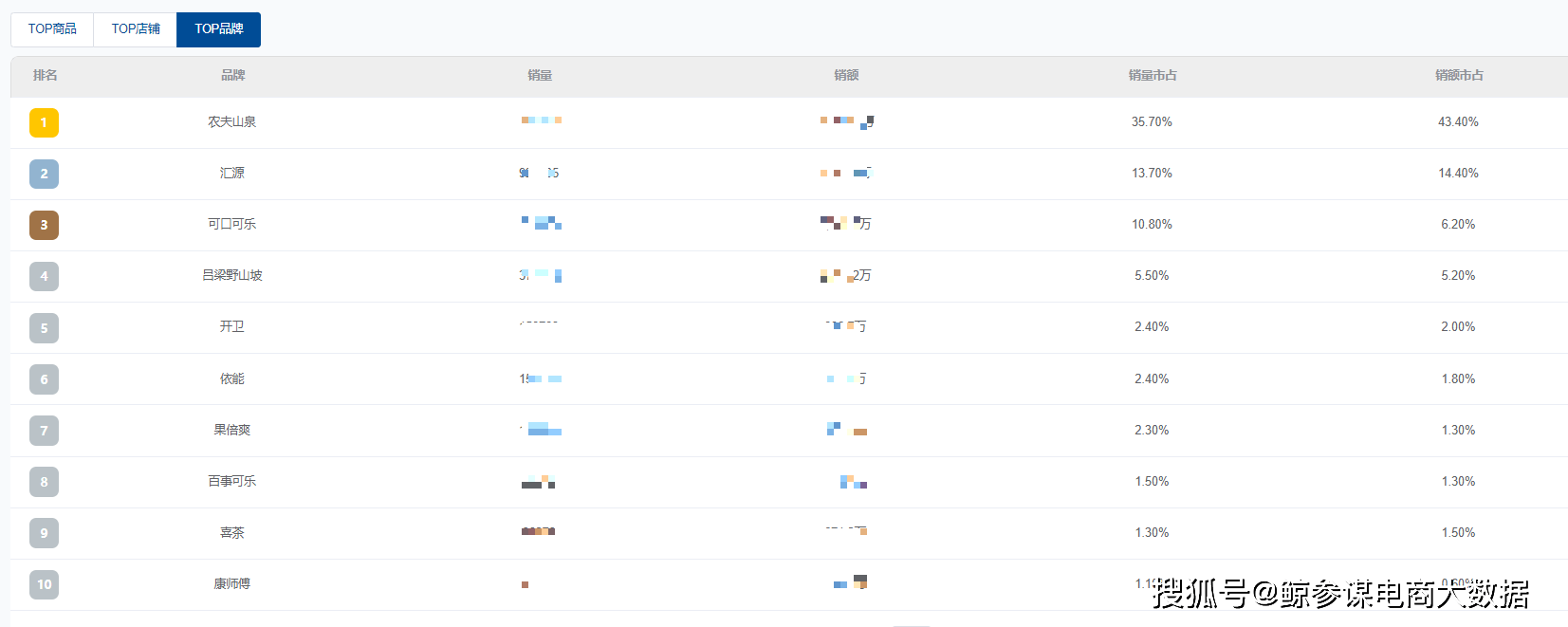Click 2.40% sales volume share for 开卫
This screenshot has width=1568, height=627.
click(1152, 327)
